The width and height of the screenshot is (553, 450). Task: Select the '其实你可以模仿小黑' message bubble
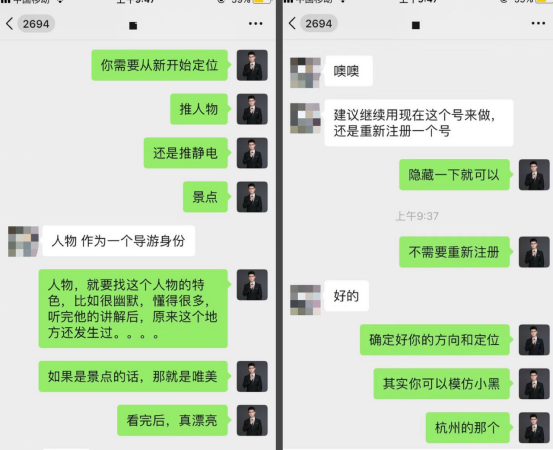point(442,384)
